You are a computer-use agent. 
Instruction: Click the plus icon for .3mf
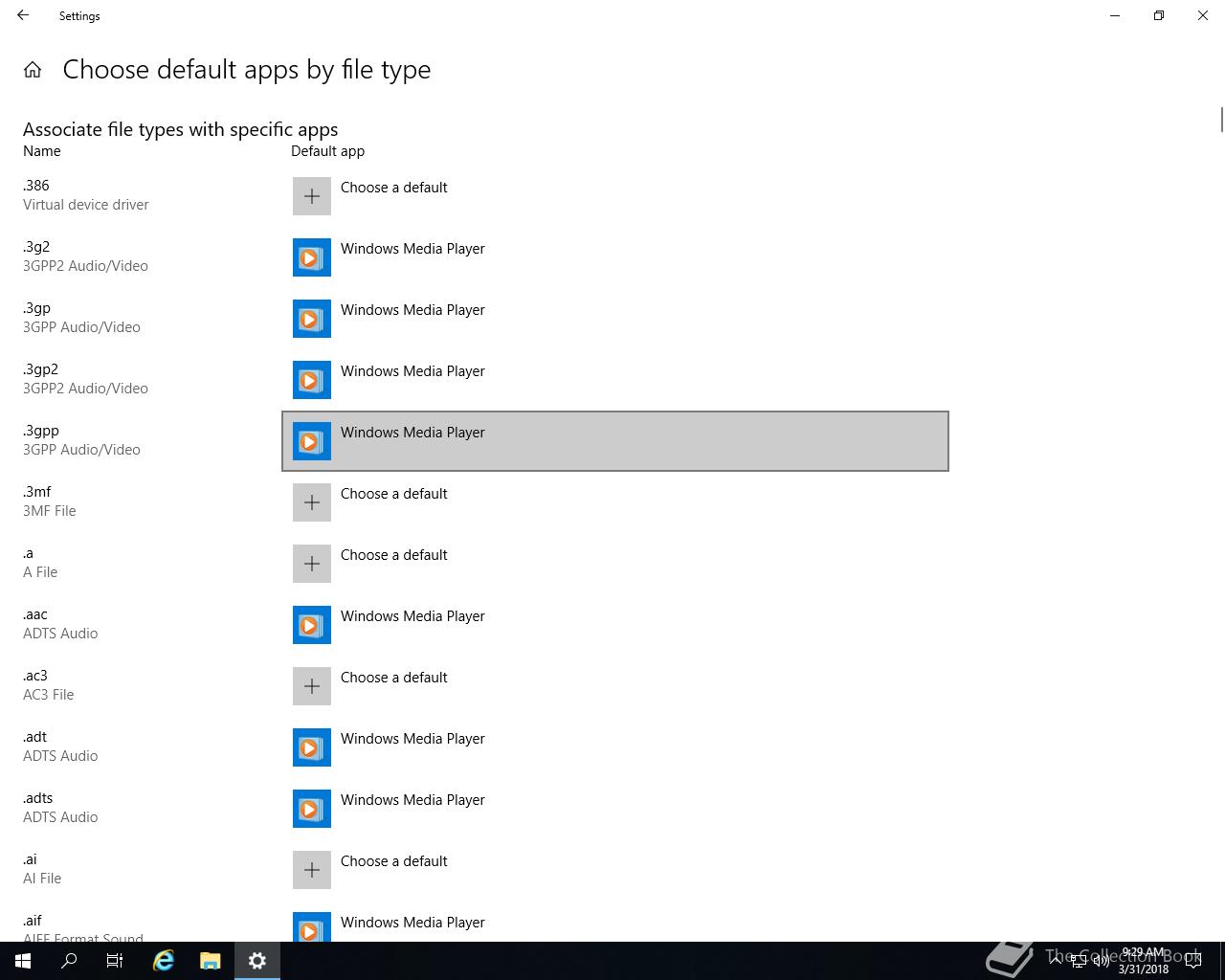pos(312,502)
